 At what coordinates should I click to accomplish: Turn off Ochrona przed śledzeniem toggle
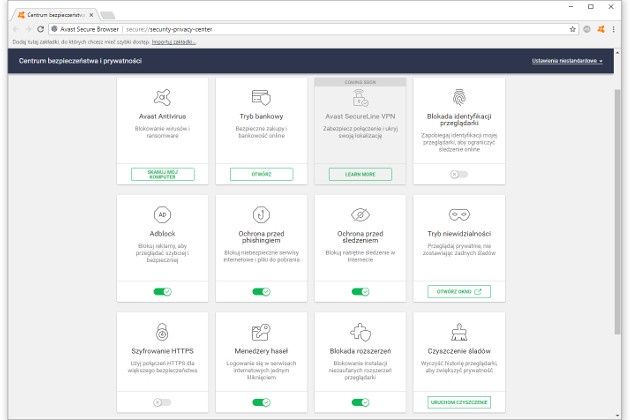tap(360, 292)
